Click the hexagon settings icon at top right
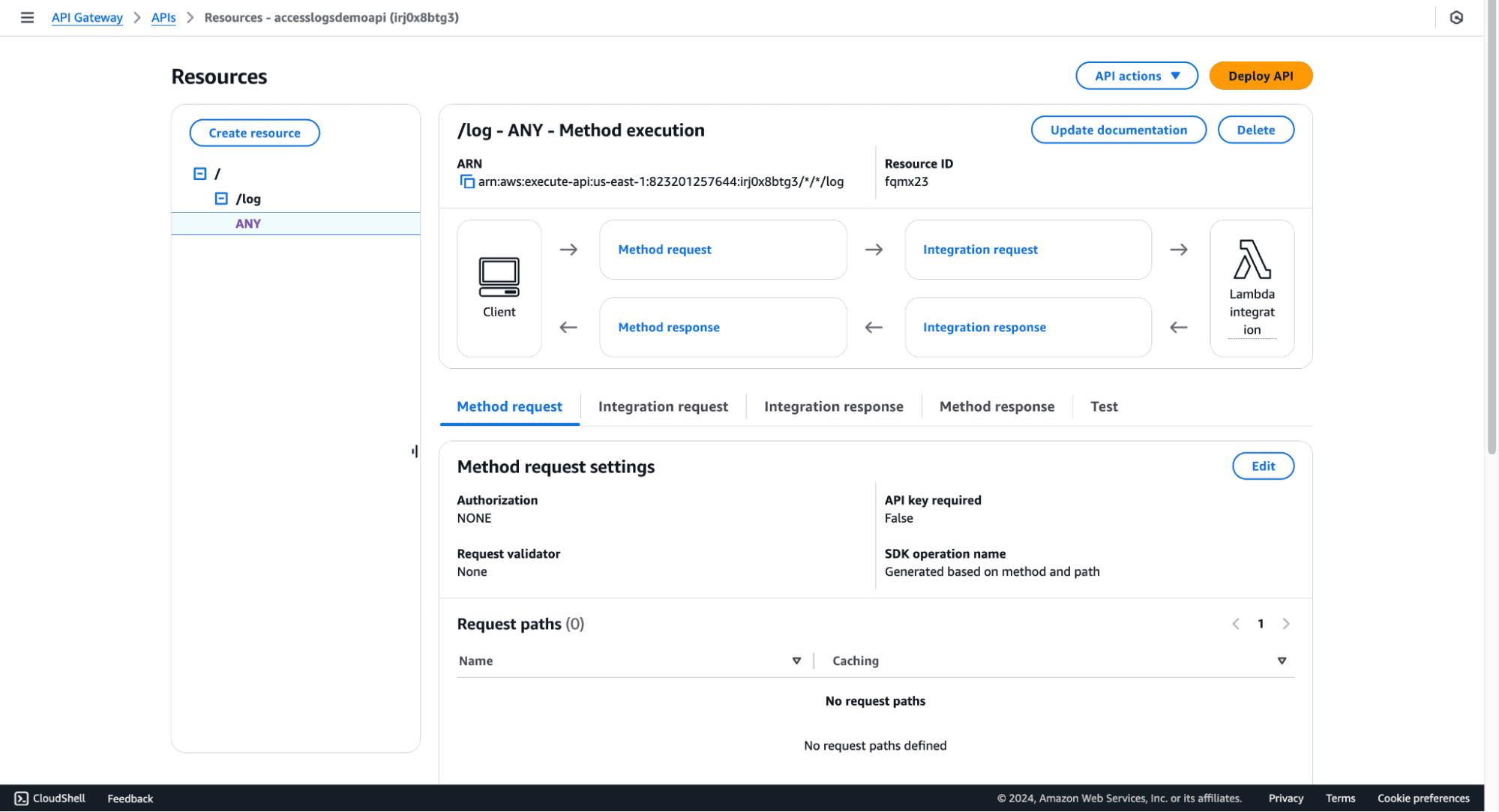This screenshot has height=812, width=1499. [1456, 17]
